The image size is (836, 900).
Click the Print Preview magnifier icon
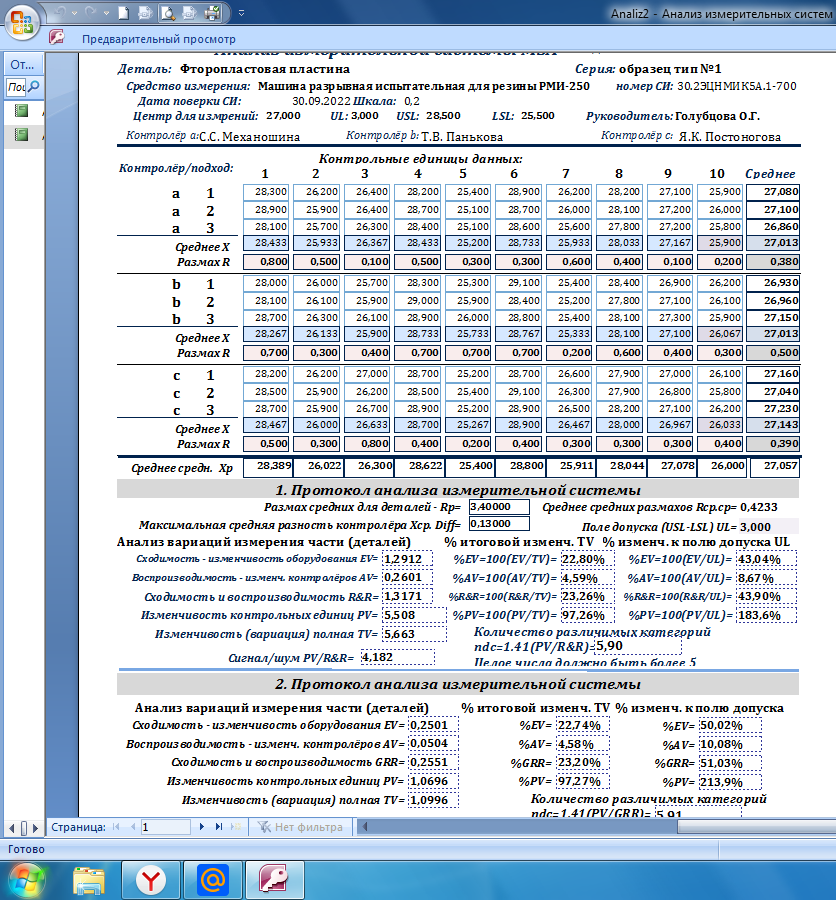[168, 13]
